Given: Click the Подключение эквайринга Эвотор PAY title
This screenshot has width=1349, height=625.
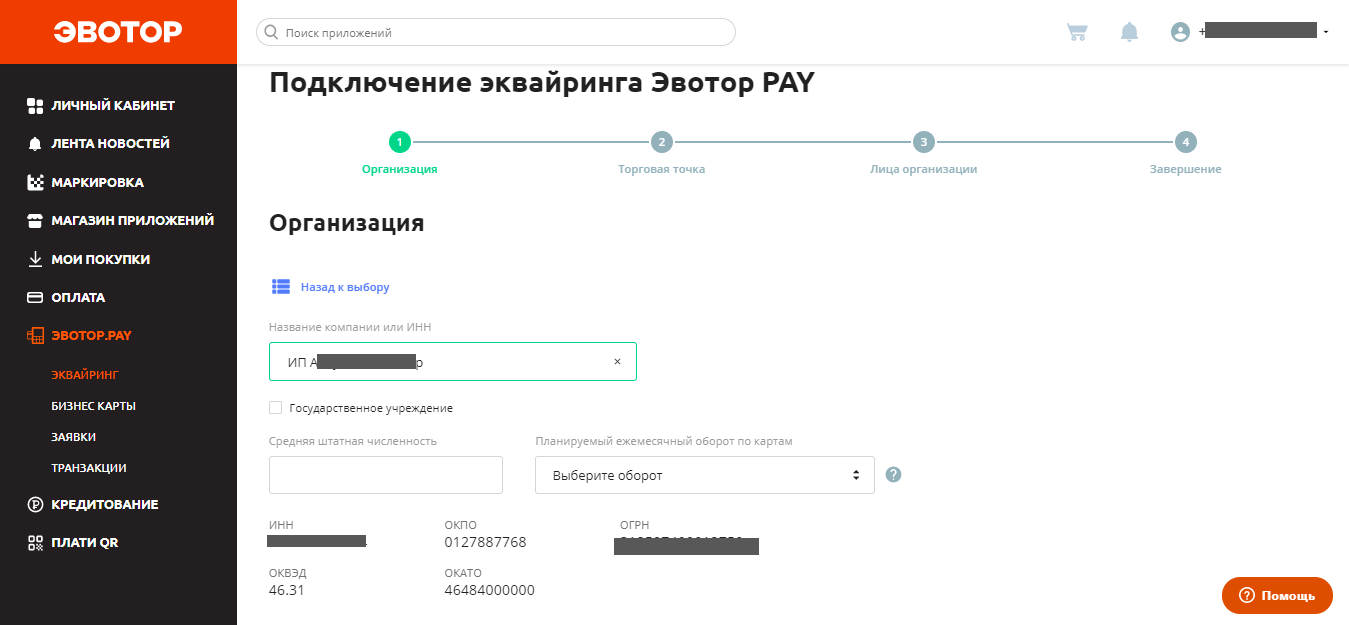Looking at the screenshot, I should click(542, 82).
